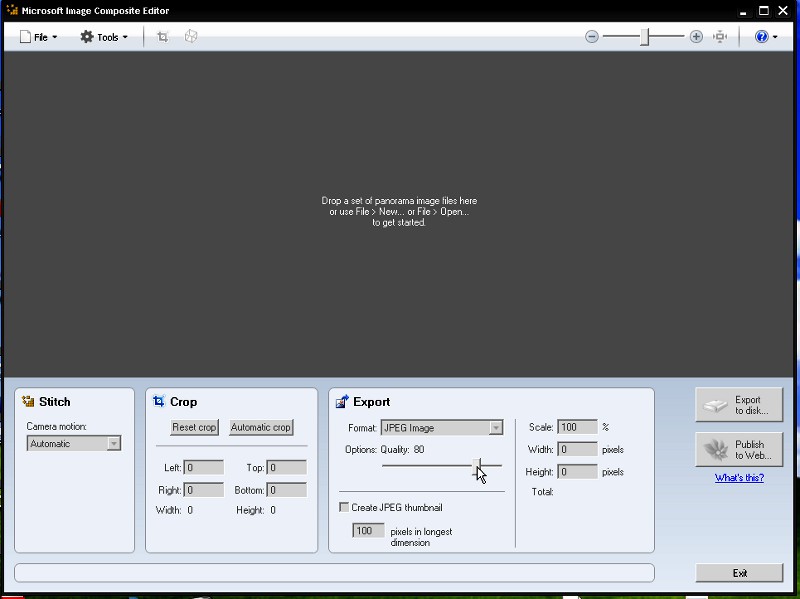Click the zoom out minus icon
The image size is (800, 599).
592,37
